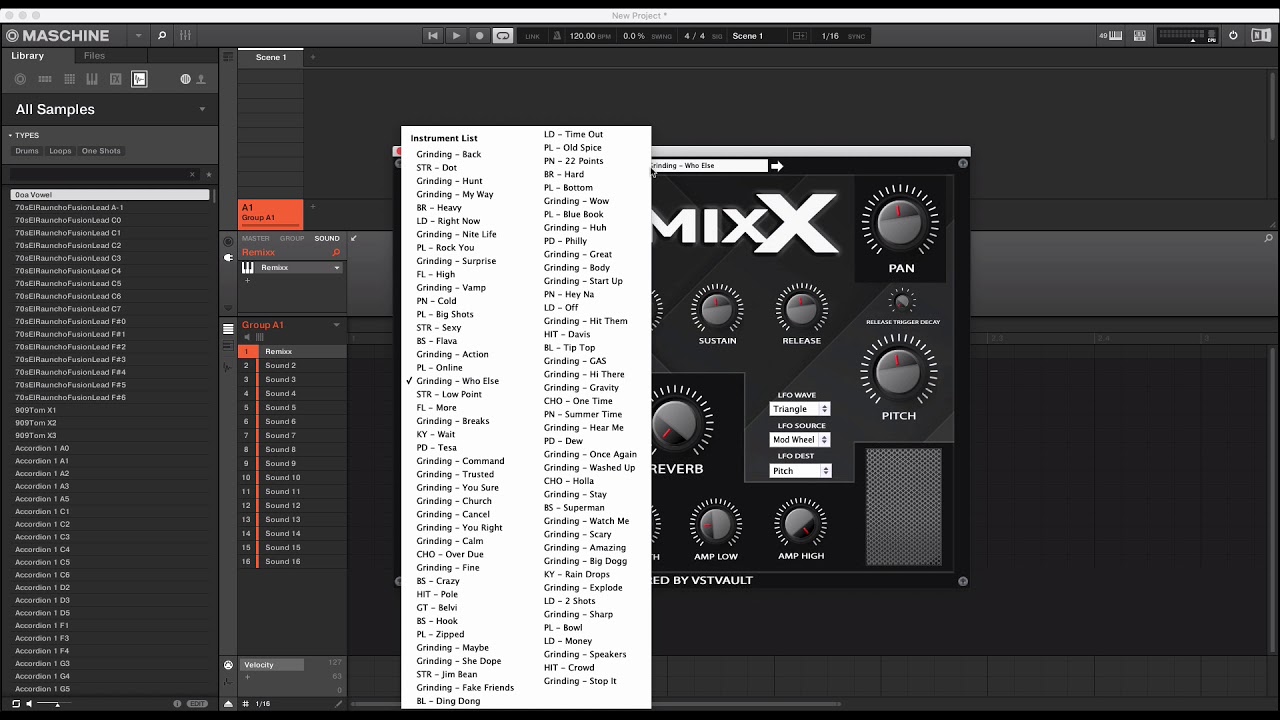Click the restart/skip-to-start transport button
The width and height of the screenshot is (1280, 720).
click(x=433, y=35)
